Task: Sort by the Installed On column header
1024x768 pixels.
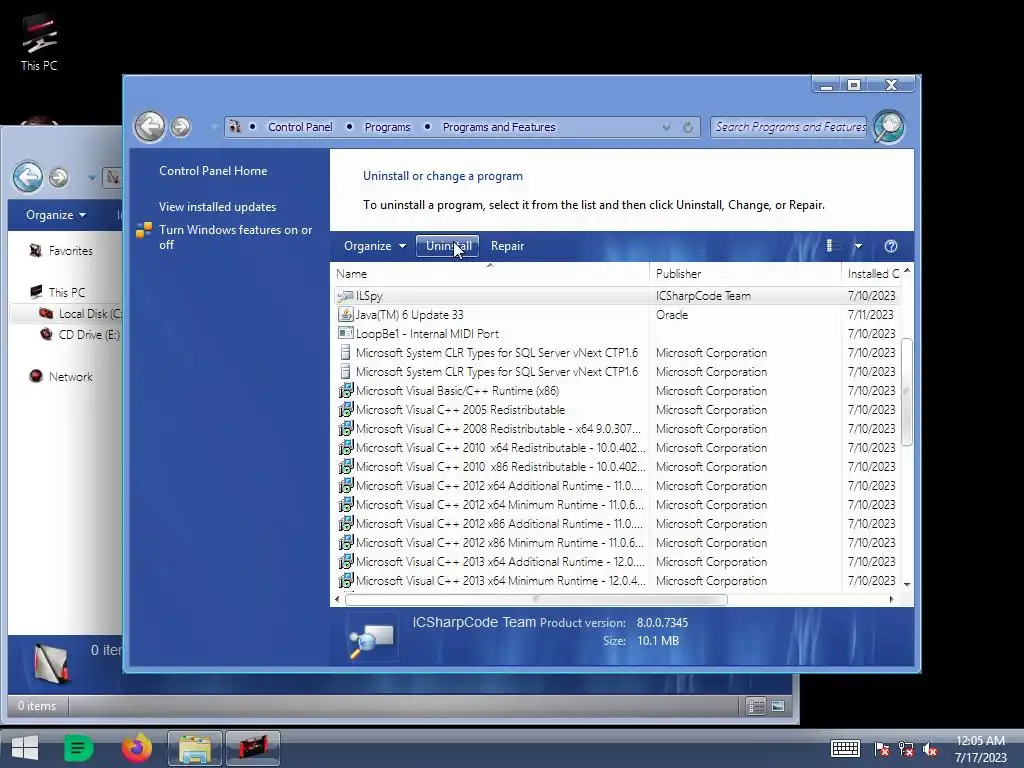Action: click(x=872, y=274)
